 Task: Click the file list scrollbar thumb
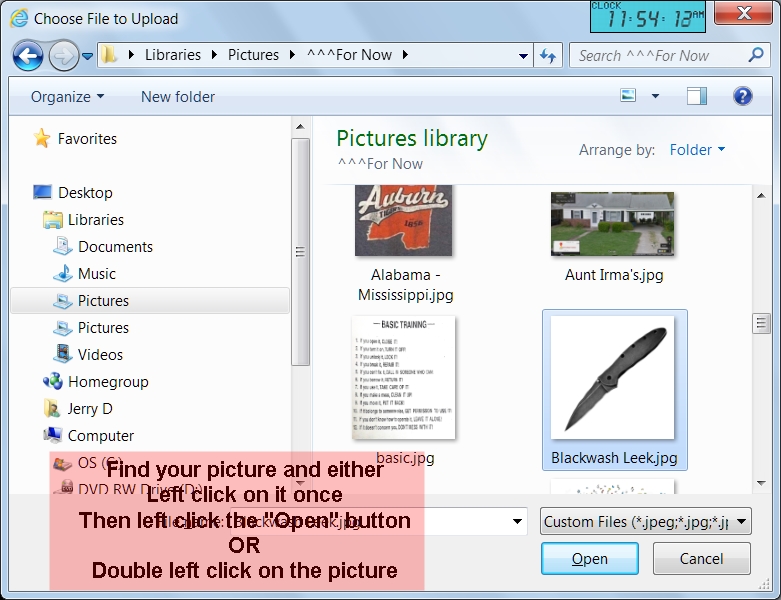(761, 324)
